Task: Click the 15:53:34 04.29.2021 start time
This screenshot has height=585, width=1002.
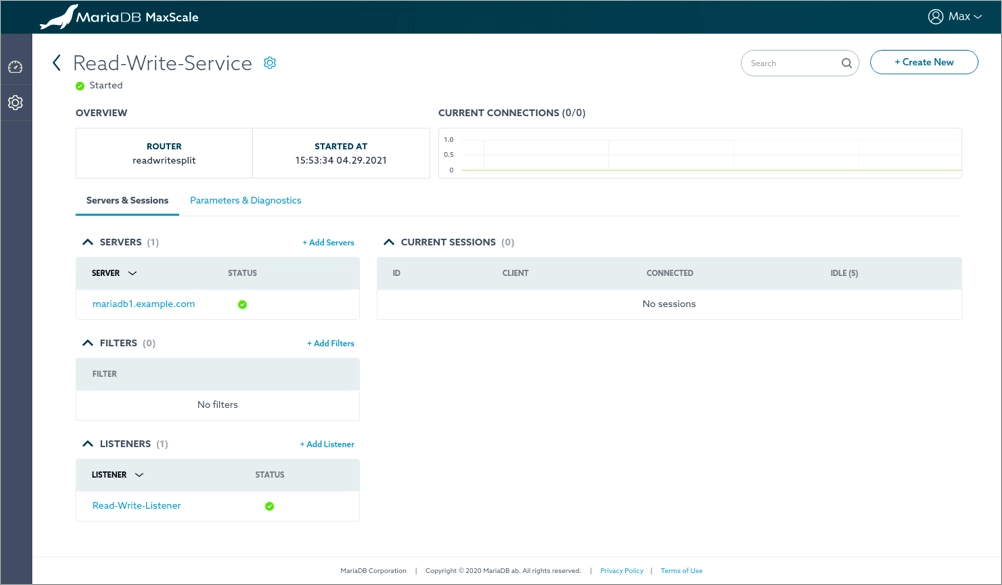Action: click(x=341, y=160)
